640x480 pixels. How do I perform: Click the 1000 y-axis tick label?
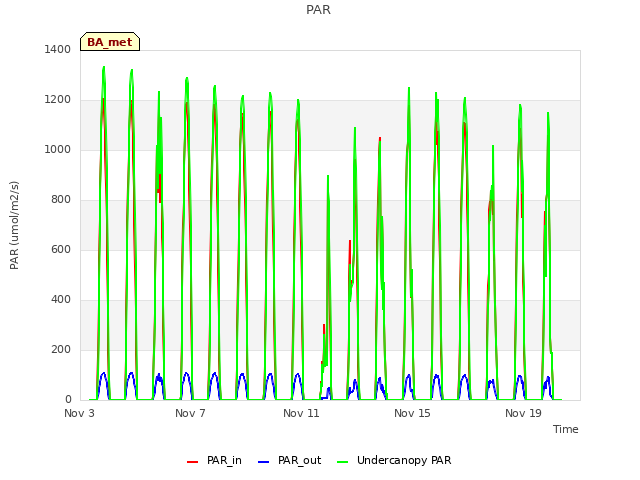click(58, 149)
